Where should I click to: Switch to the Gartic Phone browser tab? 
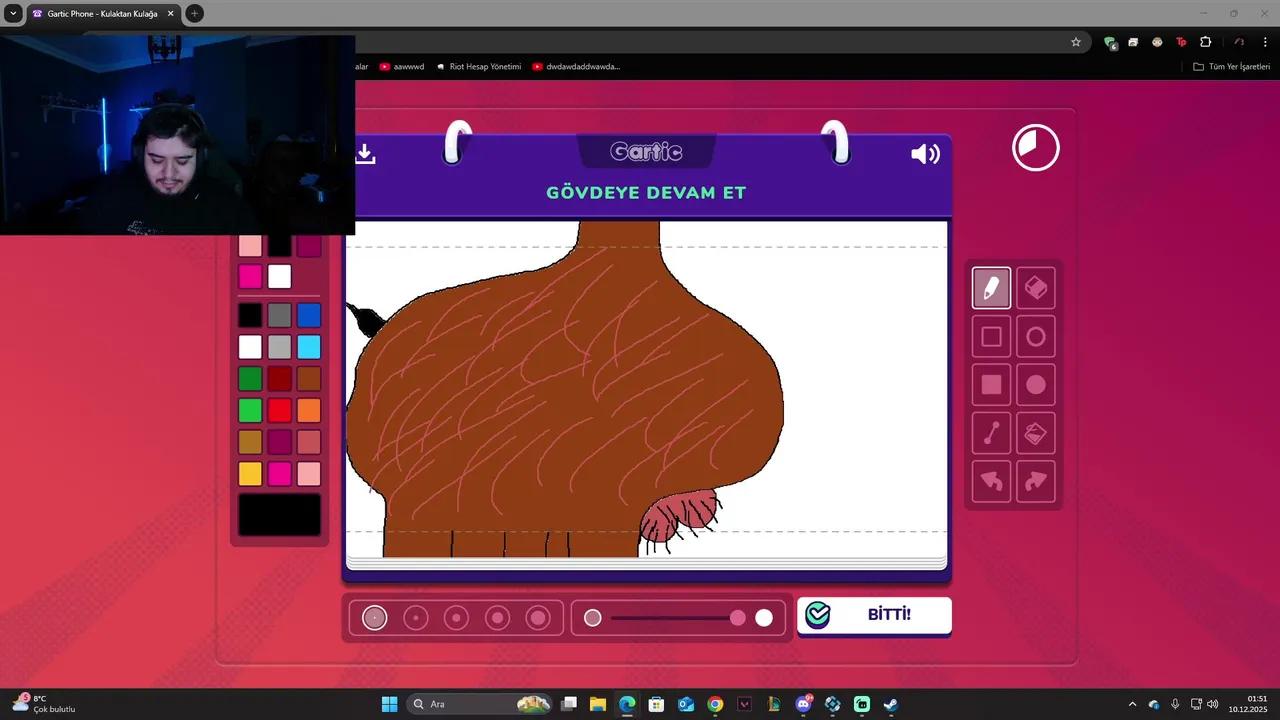100,13
